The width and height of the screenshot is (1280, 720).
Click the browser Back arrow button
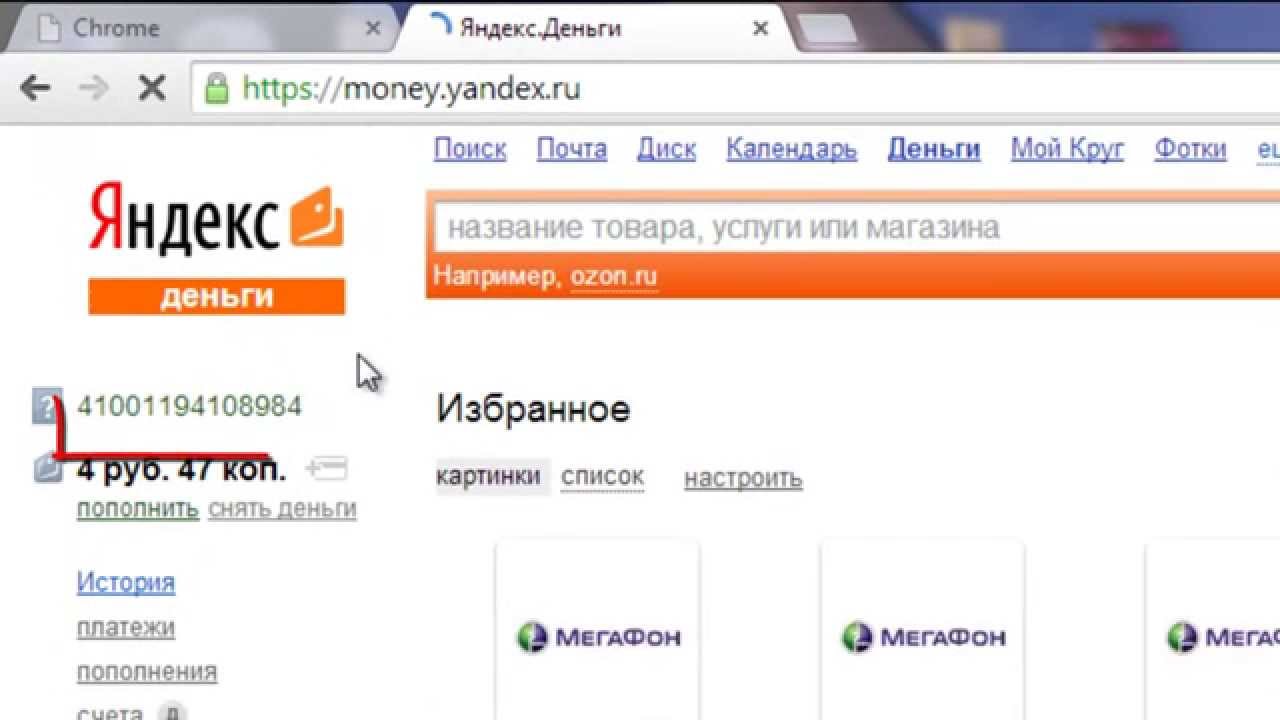35,89
